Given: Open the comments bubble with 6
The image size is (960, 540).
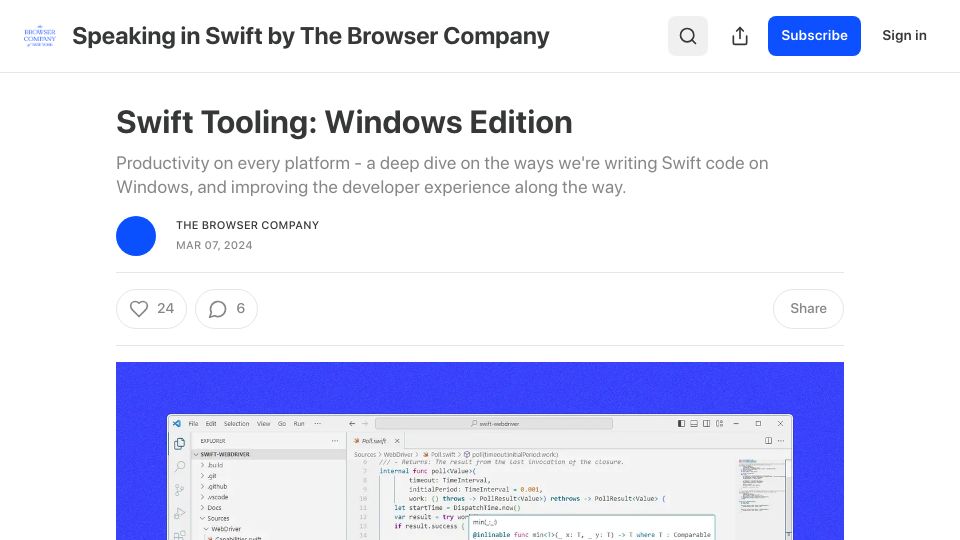Looking at the screenshot, I should click(226, 309).
